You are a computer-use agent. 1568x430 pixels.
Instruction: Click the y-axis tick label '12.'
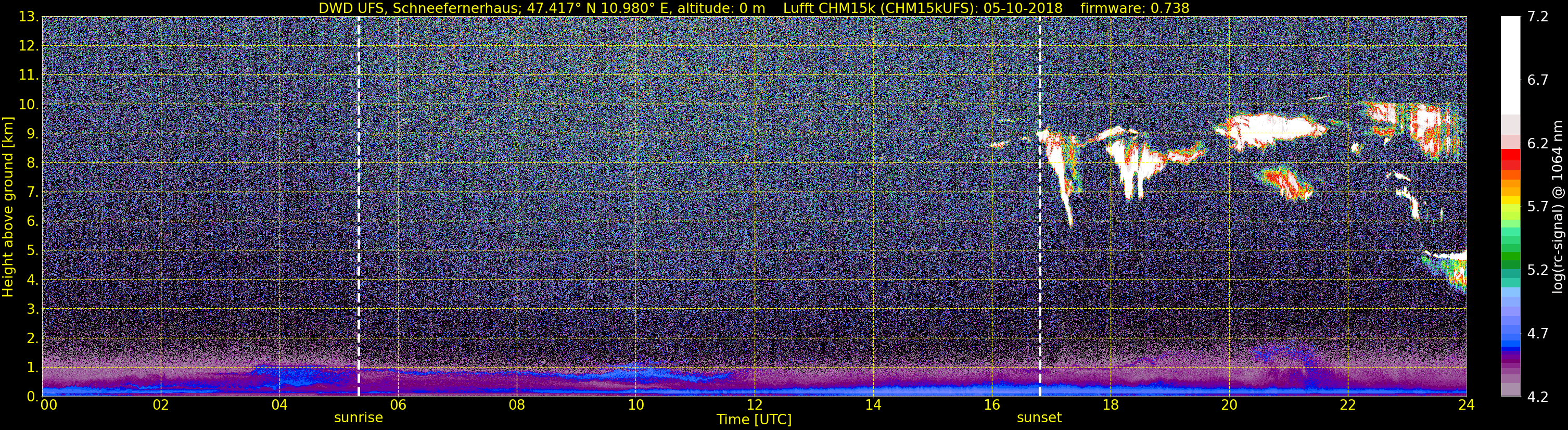point(29,46)
